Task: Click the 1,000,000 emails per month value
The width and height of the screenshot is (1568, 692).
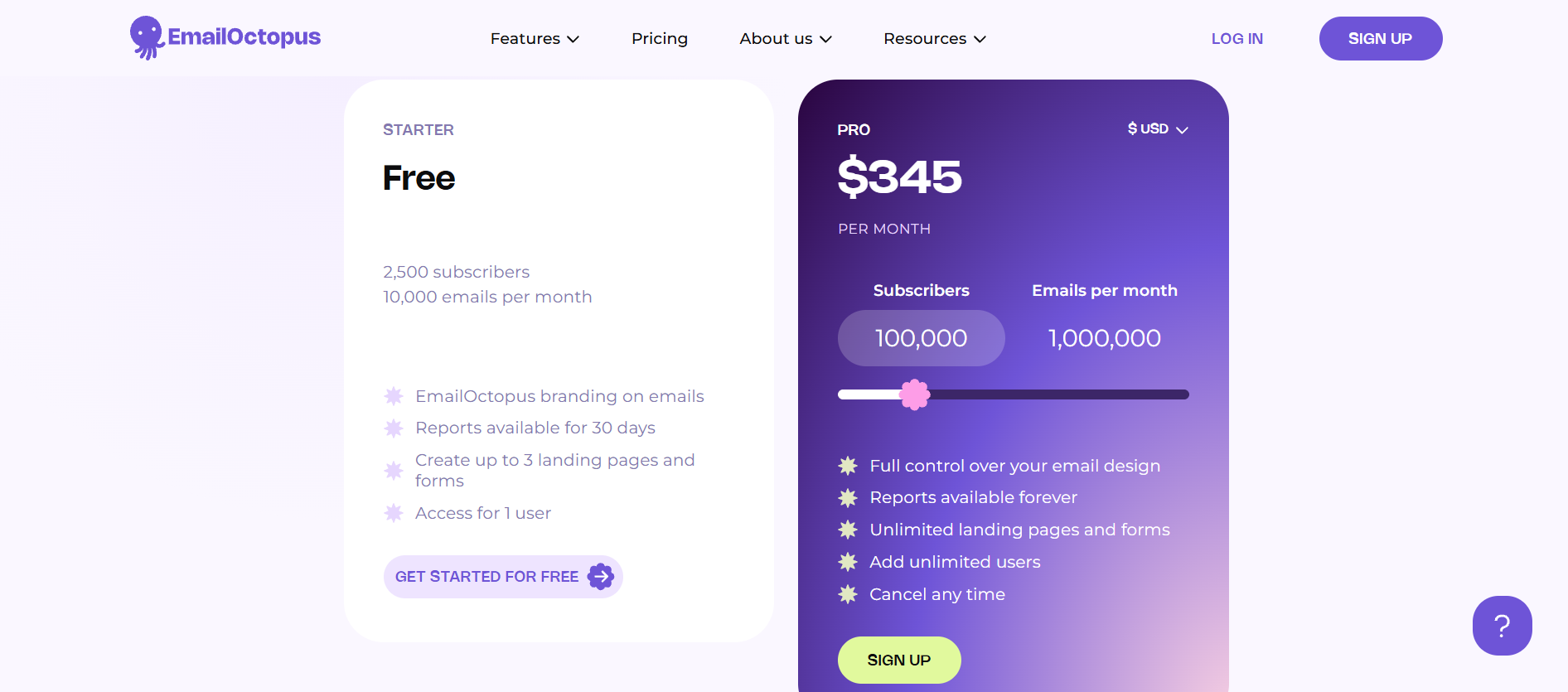Action: (1104, 338)
